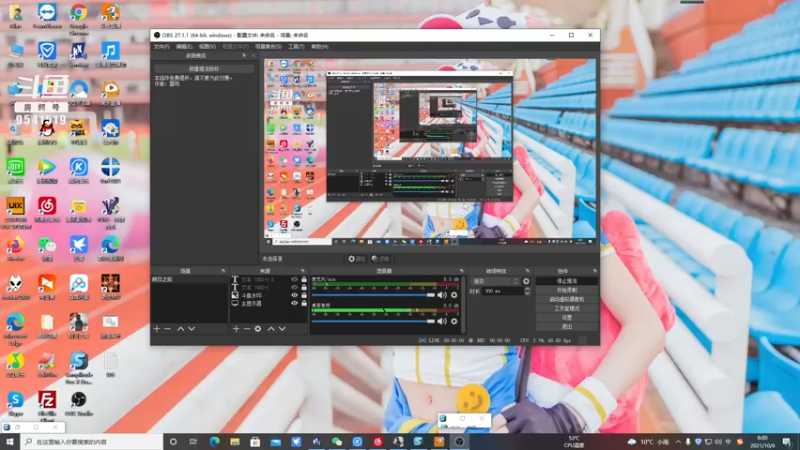Open scene transition properties gear
This screenshot has height=450, width=800.
click(x=526, y=281)
